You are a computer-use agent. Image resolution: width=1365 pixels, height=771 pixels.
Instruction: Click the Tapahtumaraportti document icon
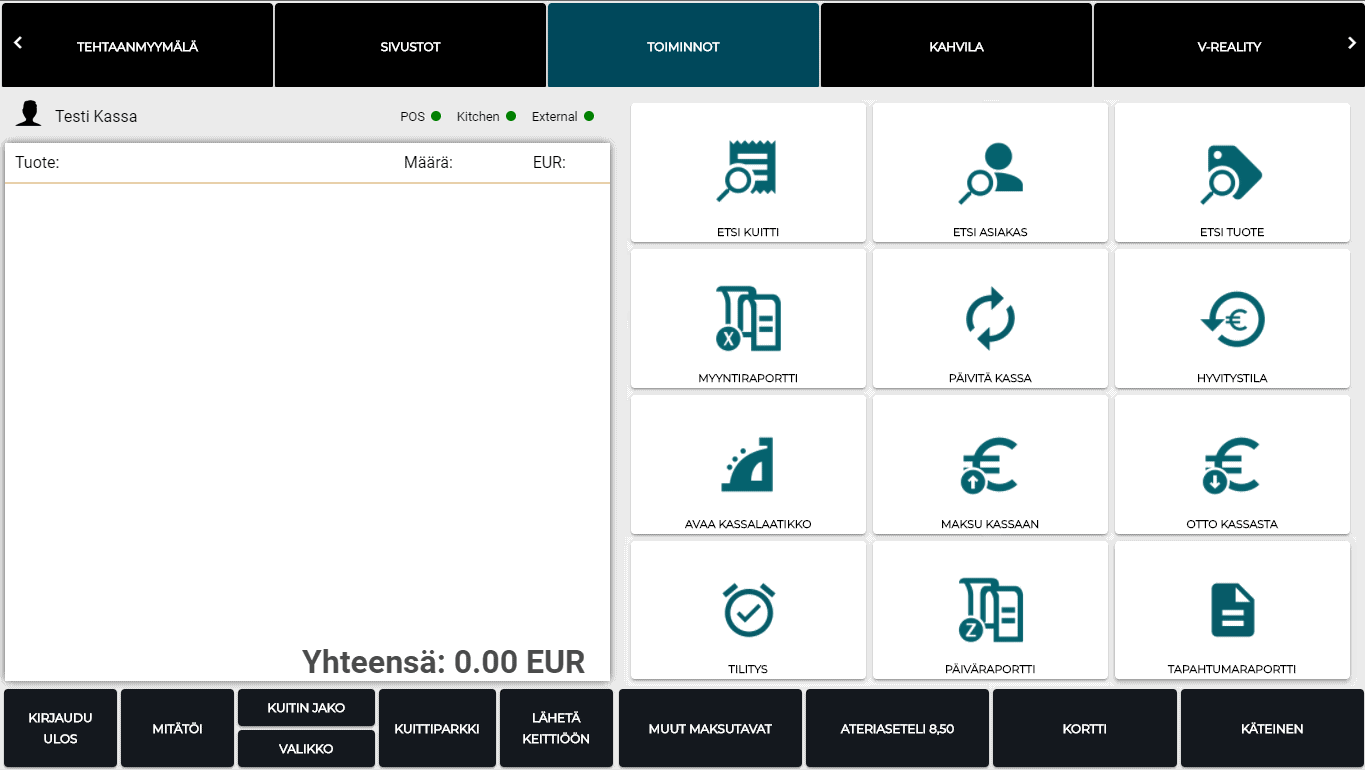[x=1232, y=609]
